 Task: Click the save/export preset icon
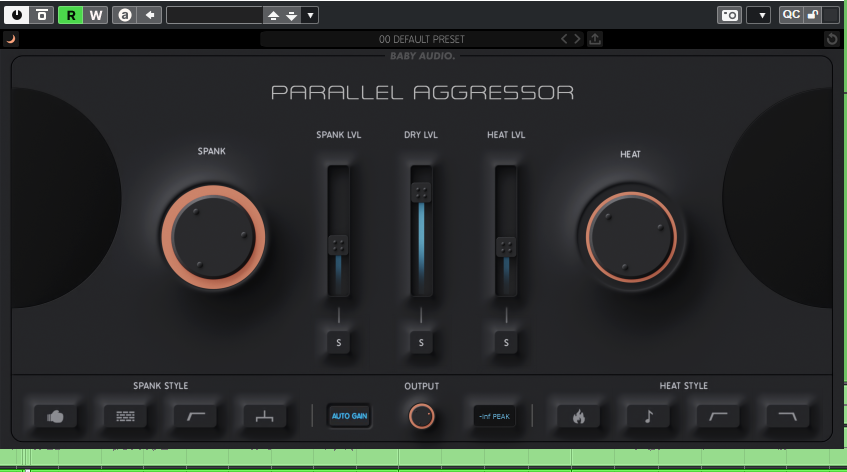pos(595,38)
